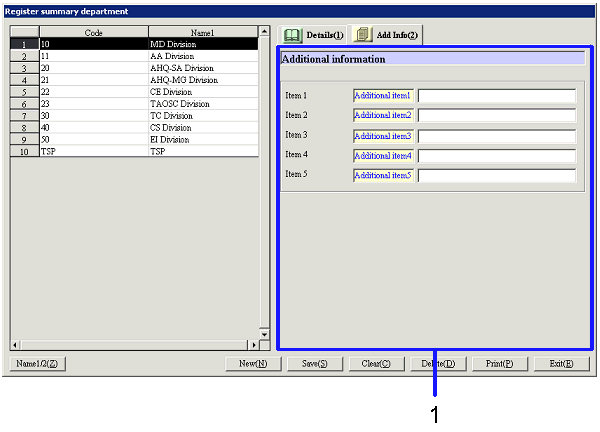Click the Item 1 input field
This screenshot has width=600, height=432.
[x=496, y=96]
